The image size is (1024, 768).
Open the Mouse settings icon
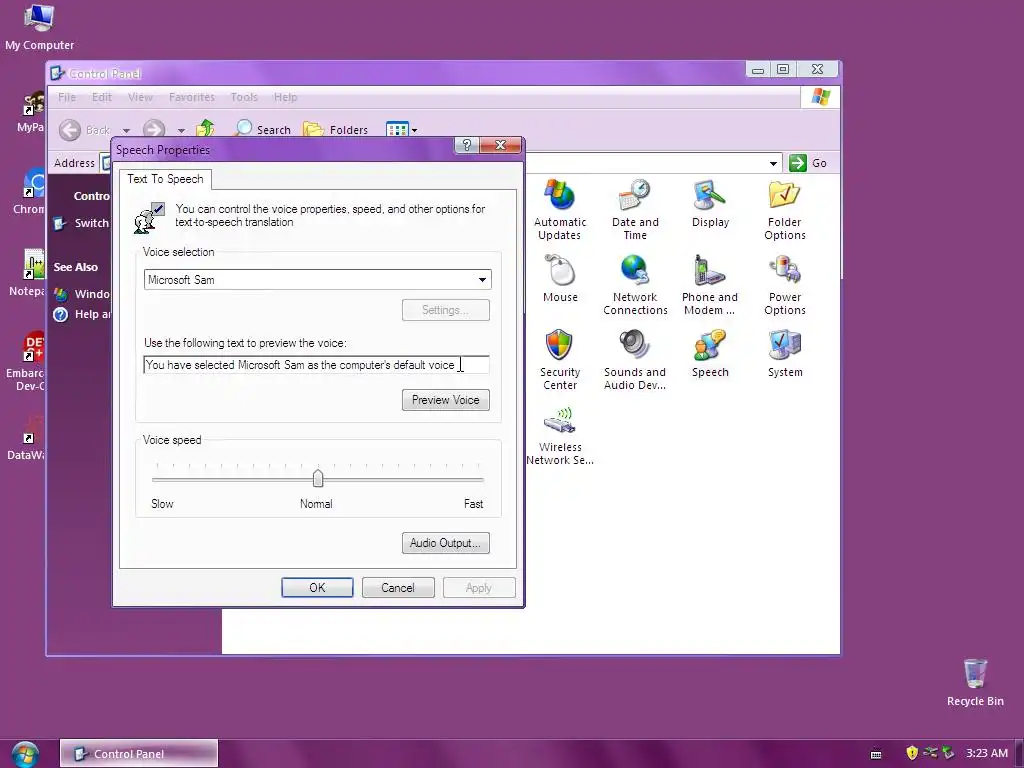pyautogui.click(x=560, y=278)
